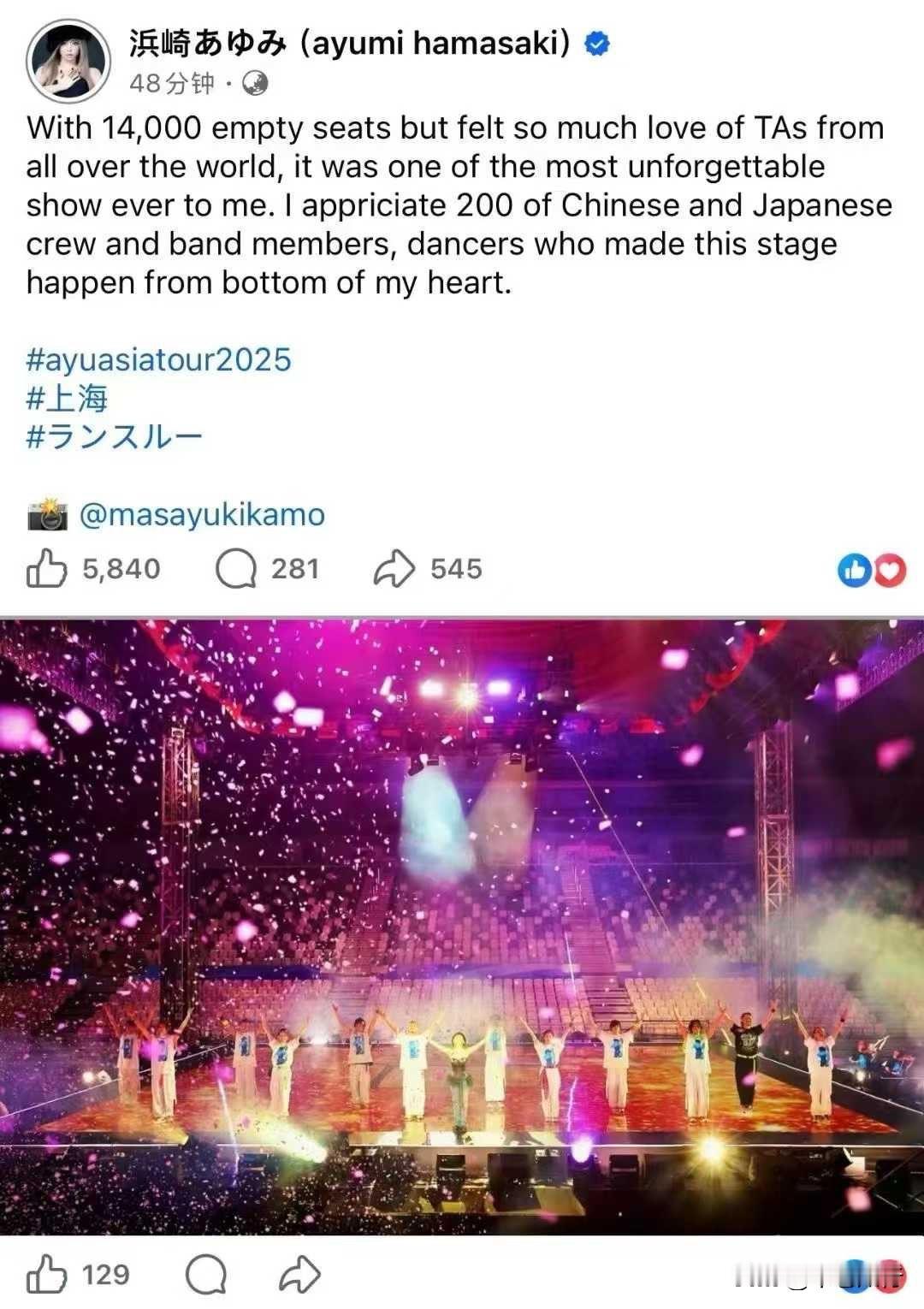Click the public globe audience icon
Screen dimensions: 924x1309
255,83
